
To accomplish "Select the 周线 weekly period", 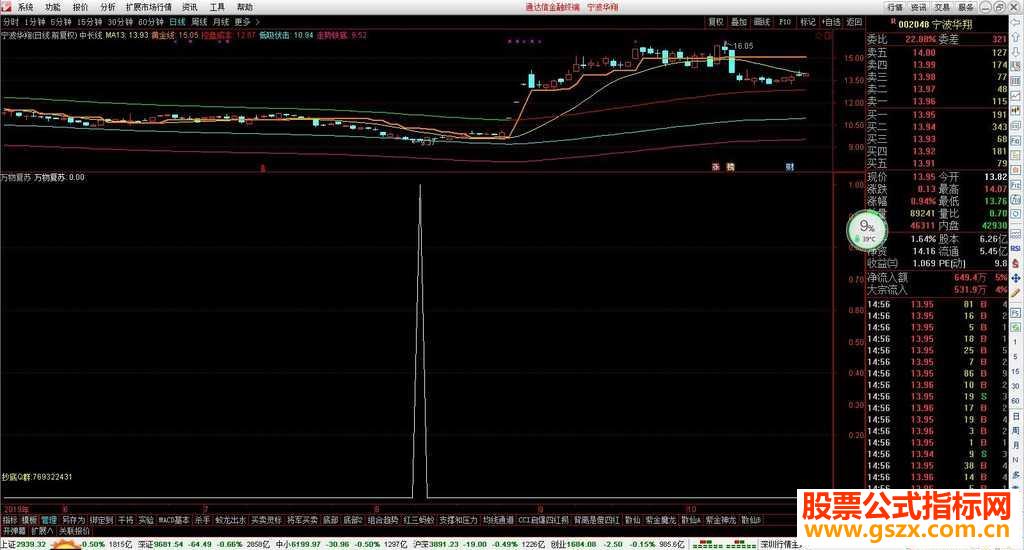I will coord(199,22).
